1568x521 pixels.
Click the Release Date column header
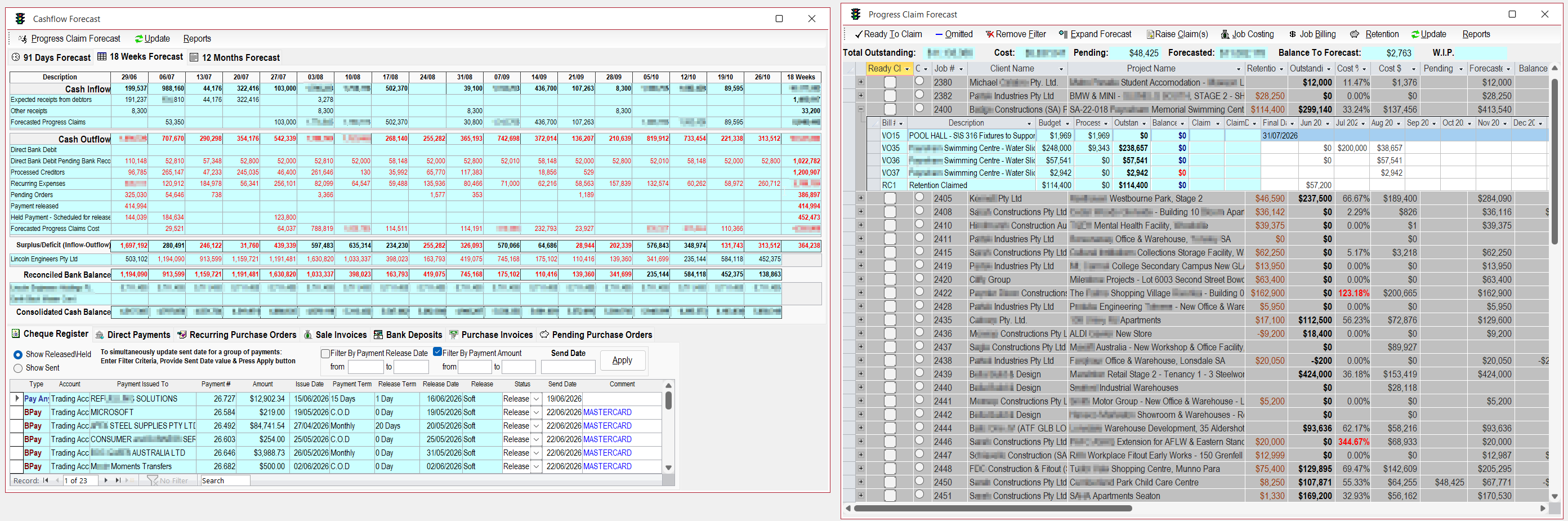coord(441,385)
